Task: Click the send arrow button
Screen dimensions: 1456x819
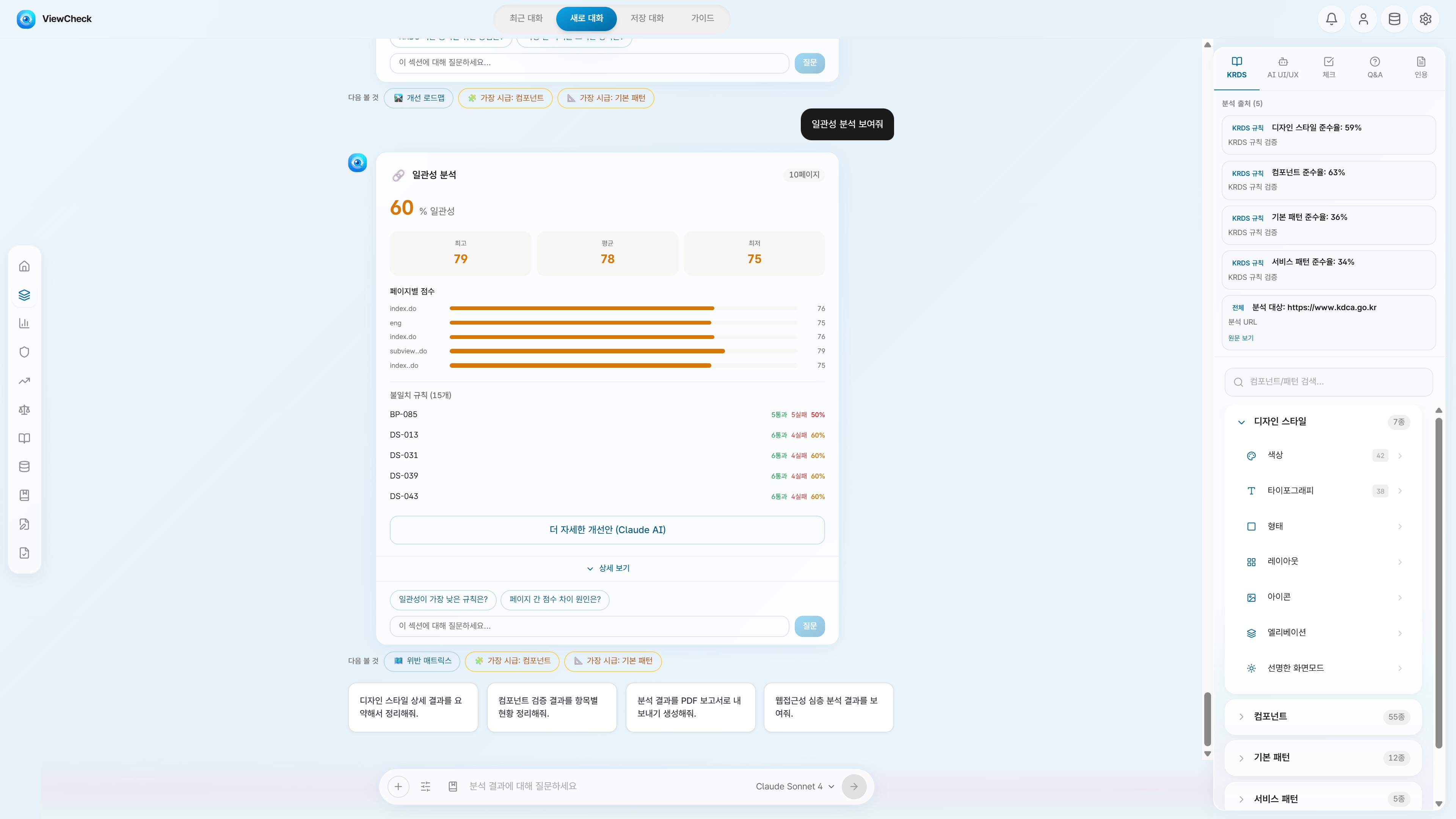Action: coord(854,786)
